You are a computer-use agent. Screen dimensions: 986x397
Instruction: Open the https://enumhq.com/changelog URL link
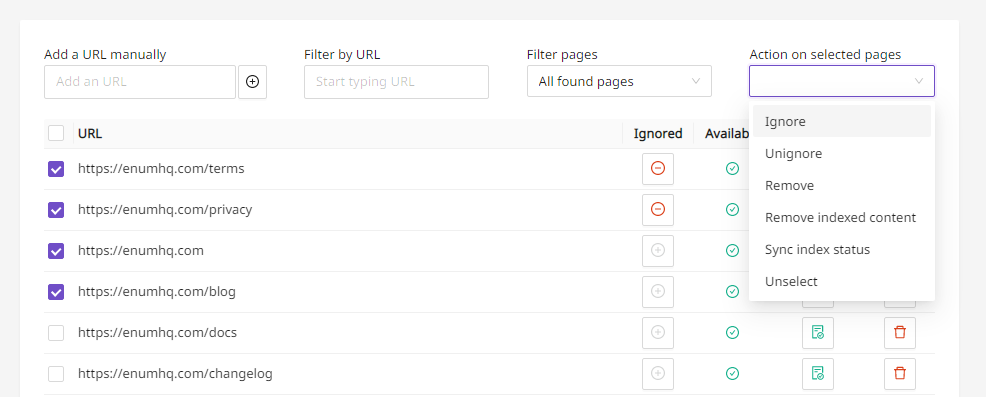pyautogui.click(x=175, y=373)
